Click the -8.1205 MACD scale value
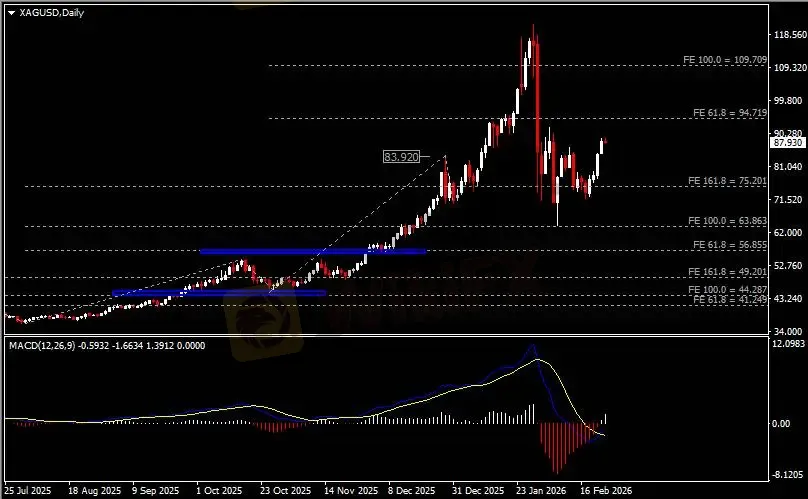Viewport: 808px width, 499px height. point(788,474)
